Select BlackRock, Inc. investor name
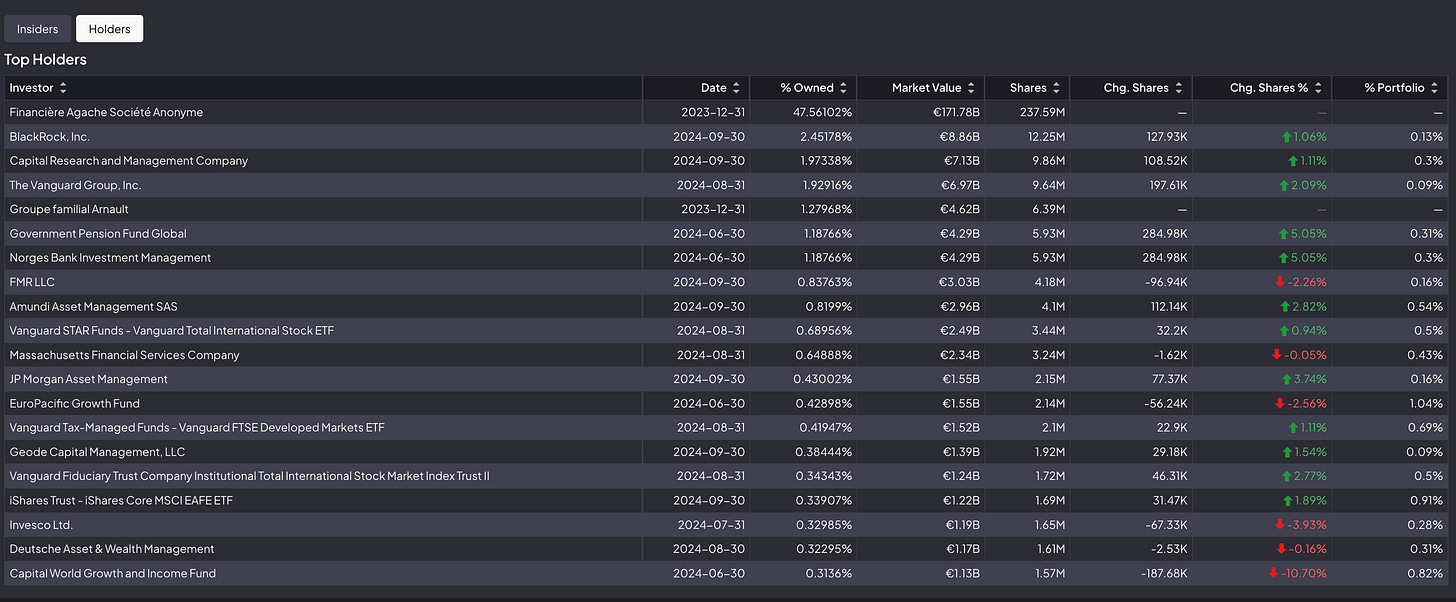Screen dimensions: 1456x602 [50, 137]
